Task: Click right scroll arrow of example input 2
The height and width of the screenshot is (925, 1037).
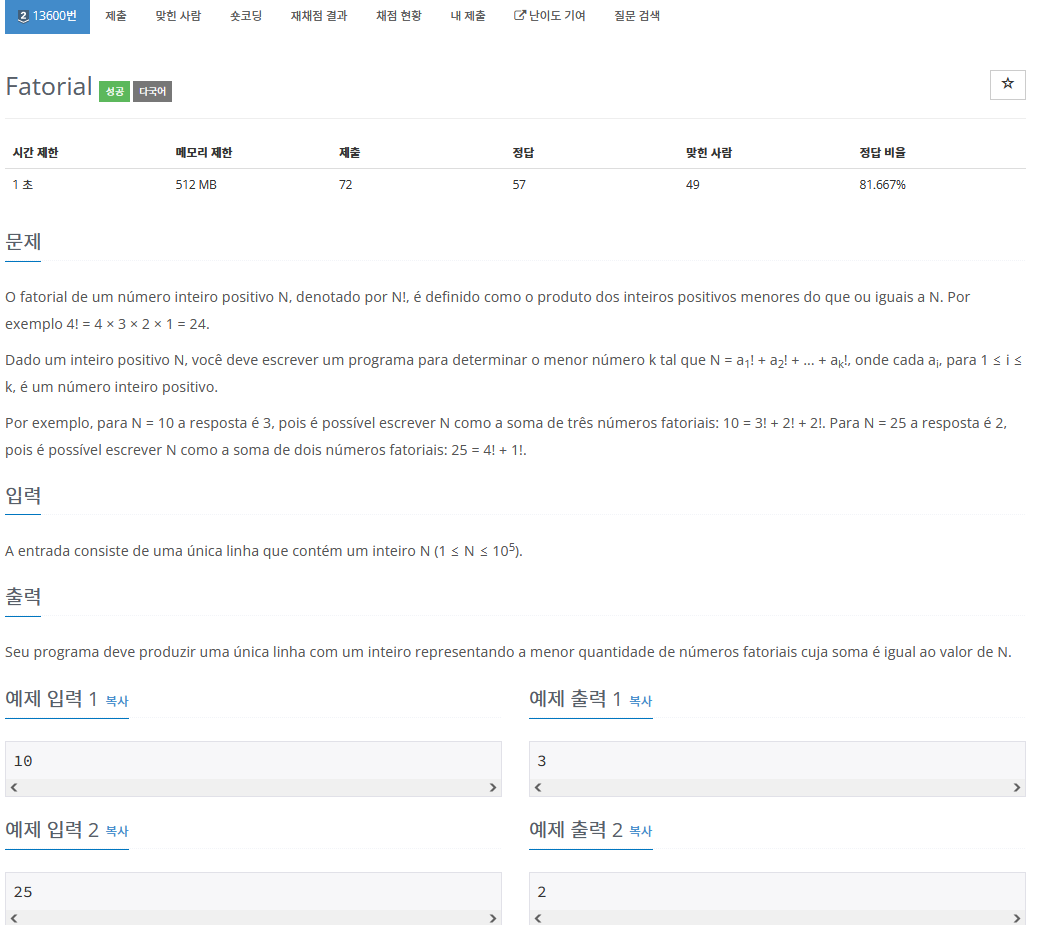Action: (x=493, y=918)
